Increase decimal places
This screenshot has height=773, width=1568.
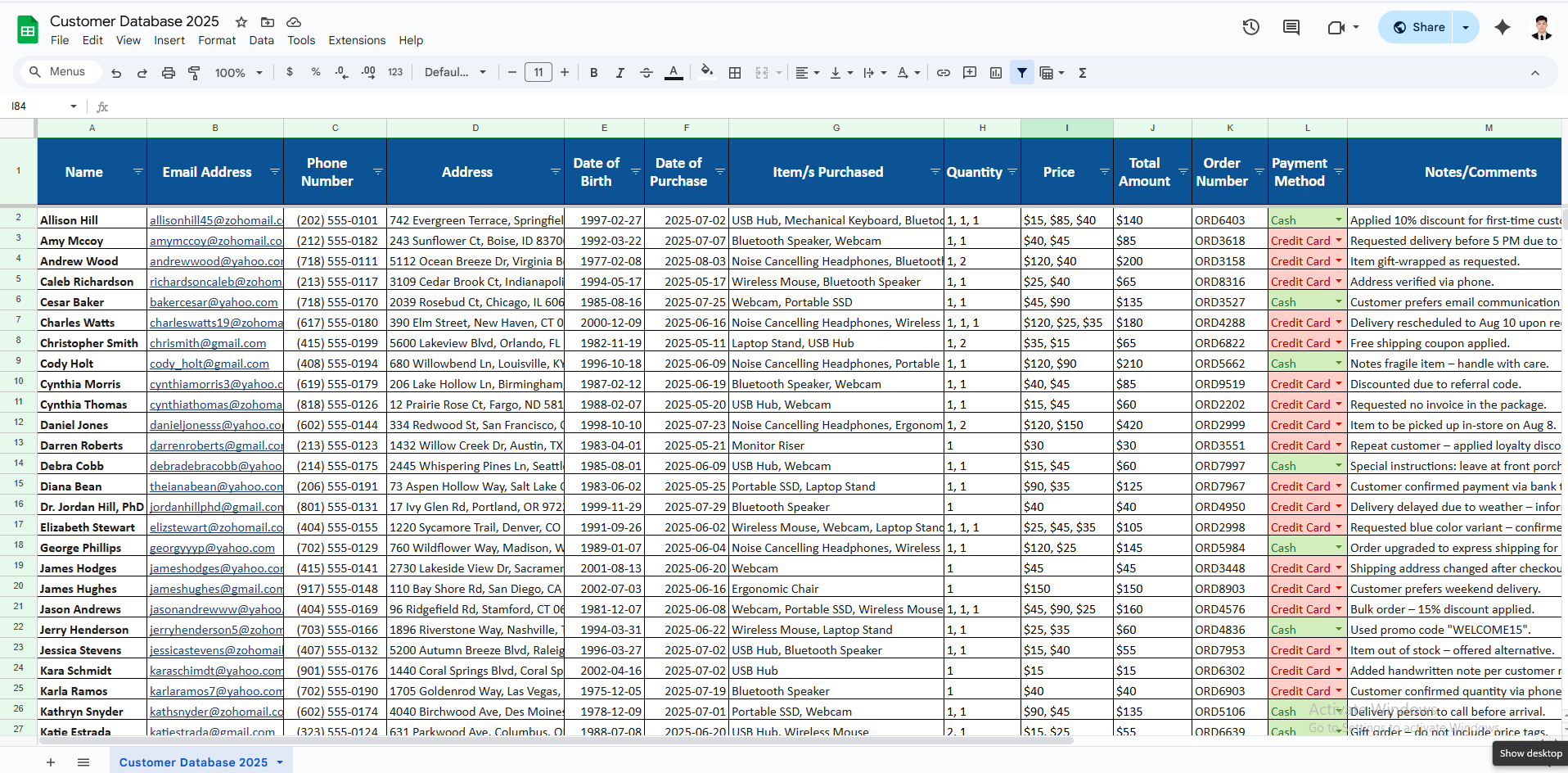tap(368, 72)
